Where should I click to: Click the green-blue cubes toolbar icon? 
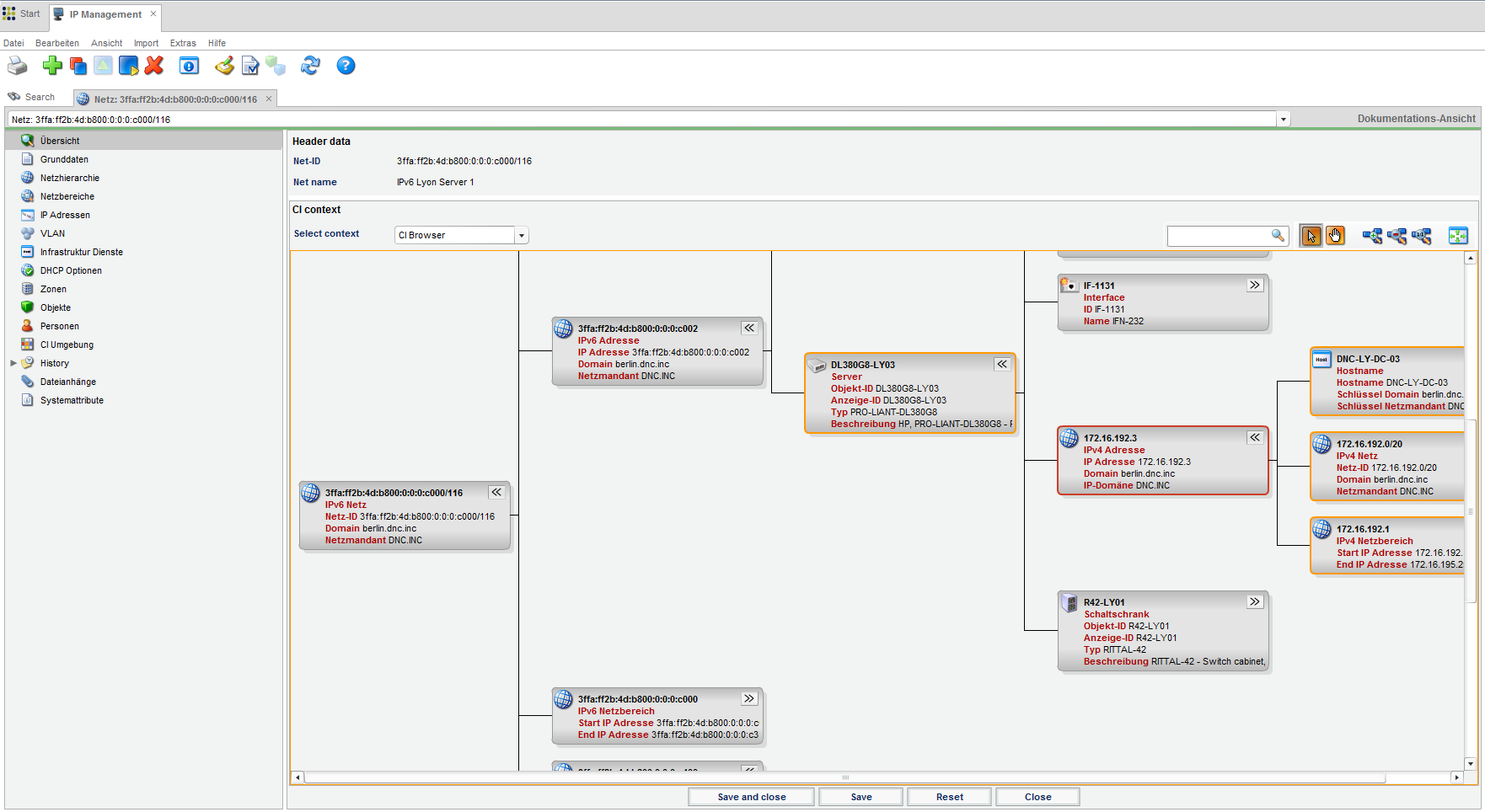point(276,66)
